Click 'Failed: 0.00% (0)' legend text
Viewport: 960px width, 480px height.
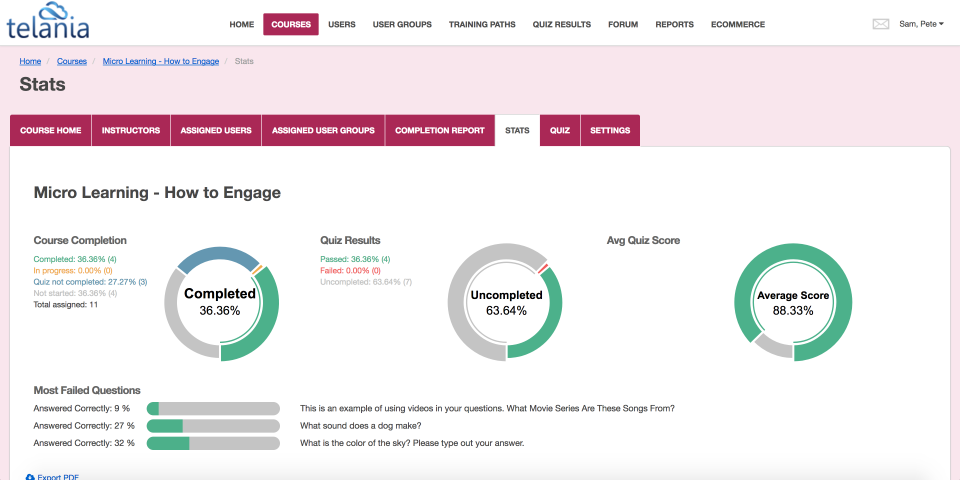click(x=350, y=270)
